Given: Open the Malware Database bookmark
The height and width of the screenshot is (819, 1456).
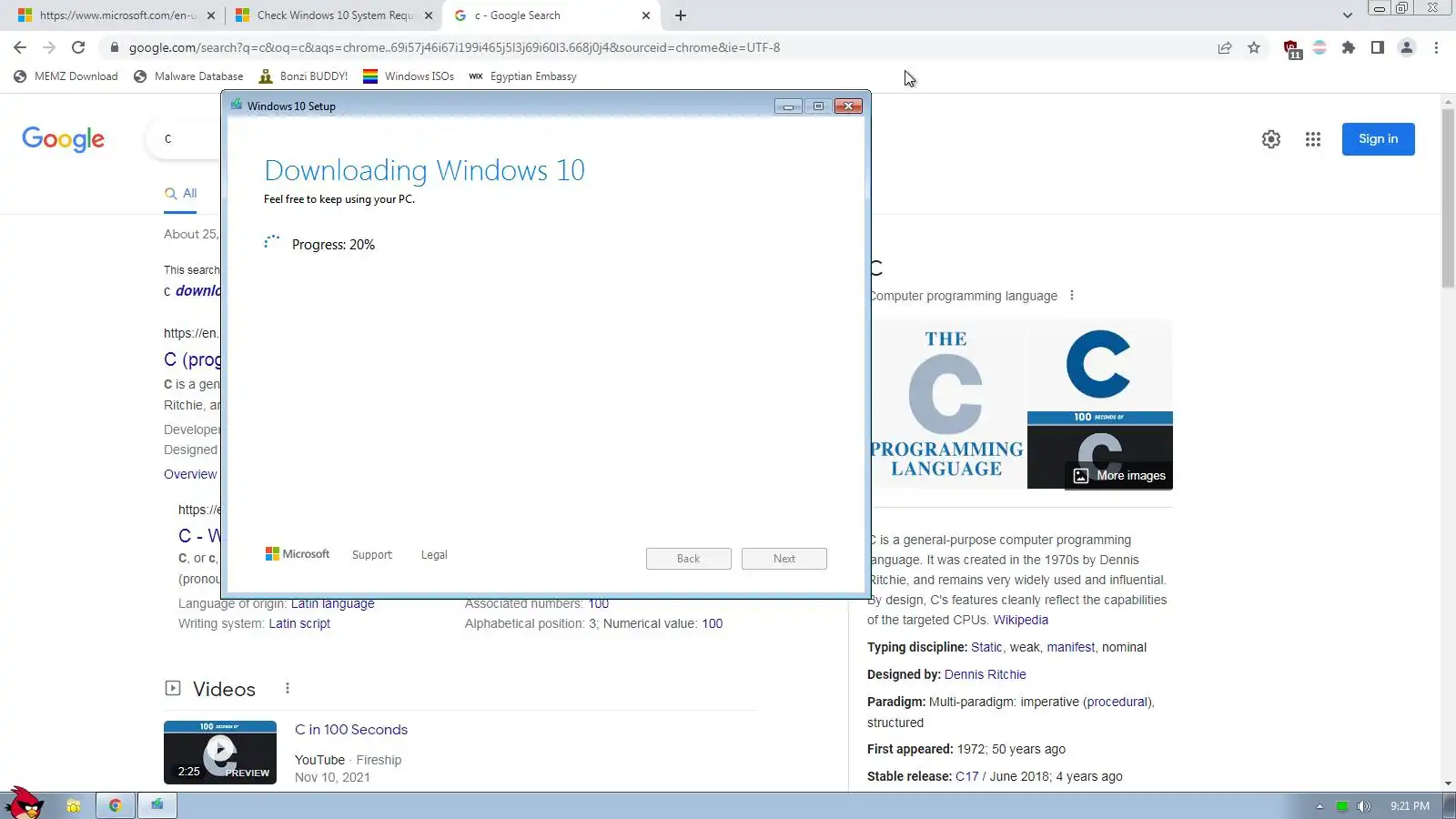Looking at the screenshot, I should tap(188, 76).
